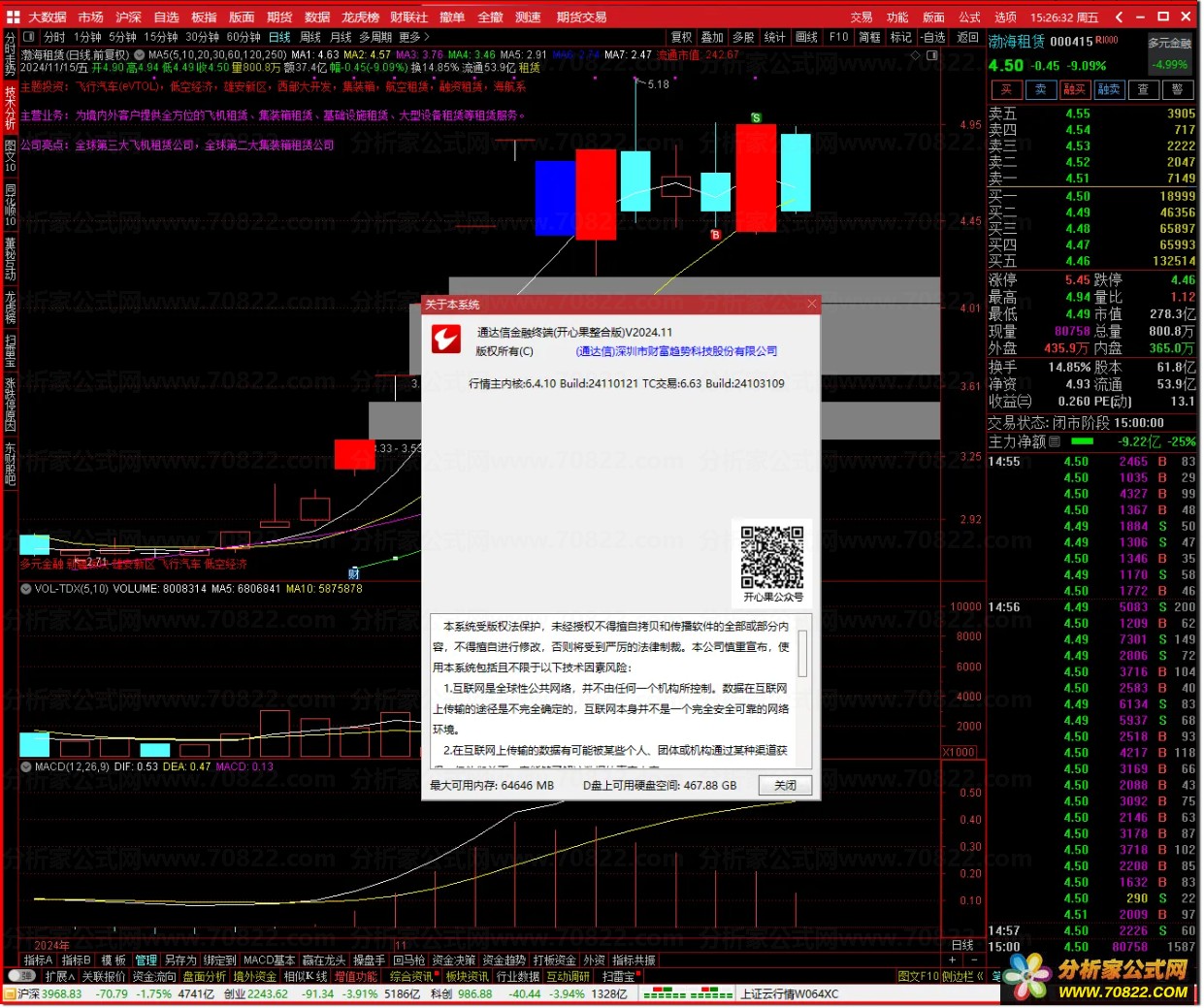The image size is (1204, 1008).
Task: Toggle the pill switch at bottom left
Action: (x=21, y=976)
